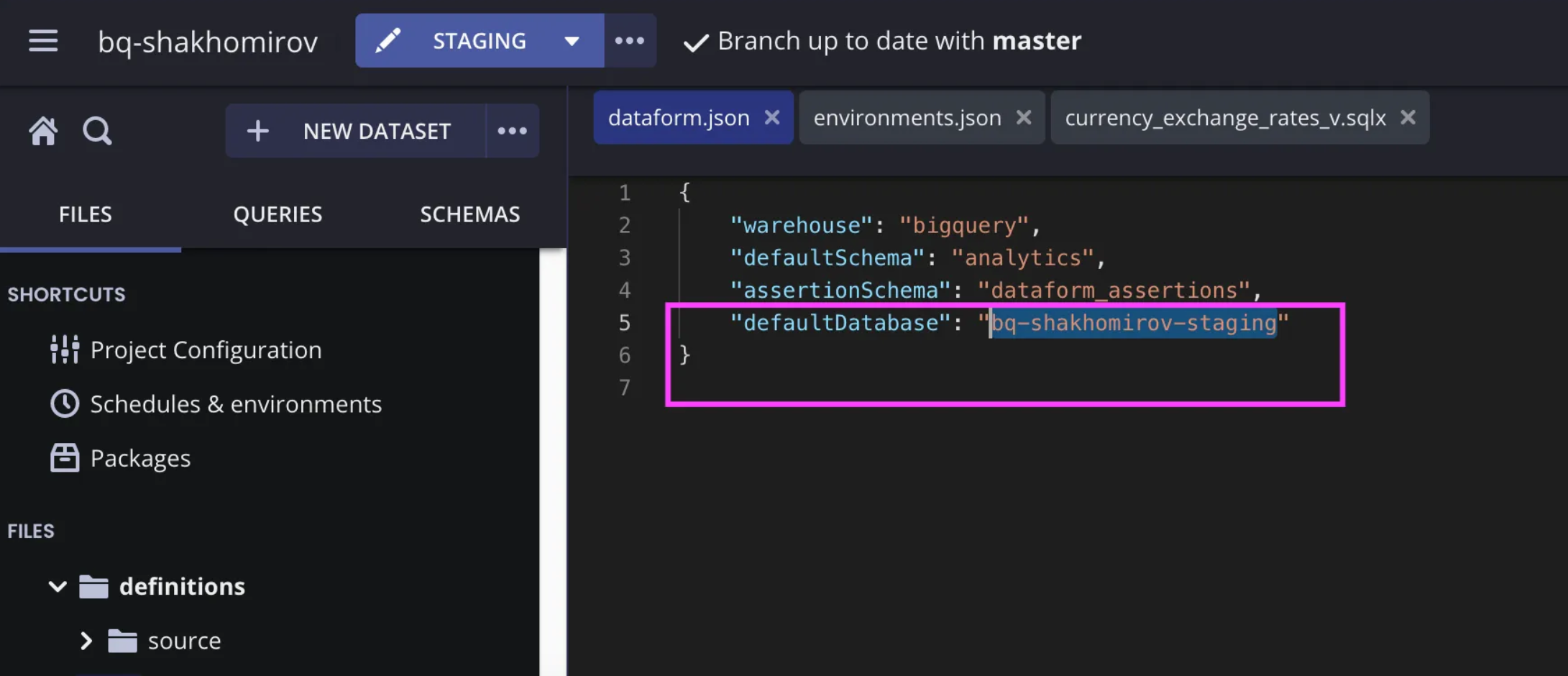1568x676 pixels.
Task: Go to the home icon
Action: (43, 131)
